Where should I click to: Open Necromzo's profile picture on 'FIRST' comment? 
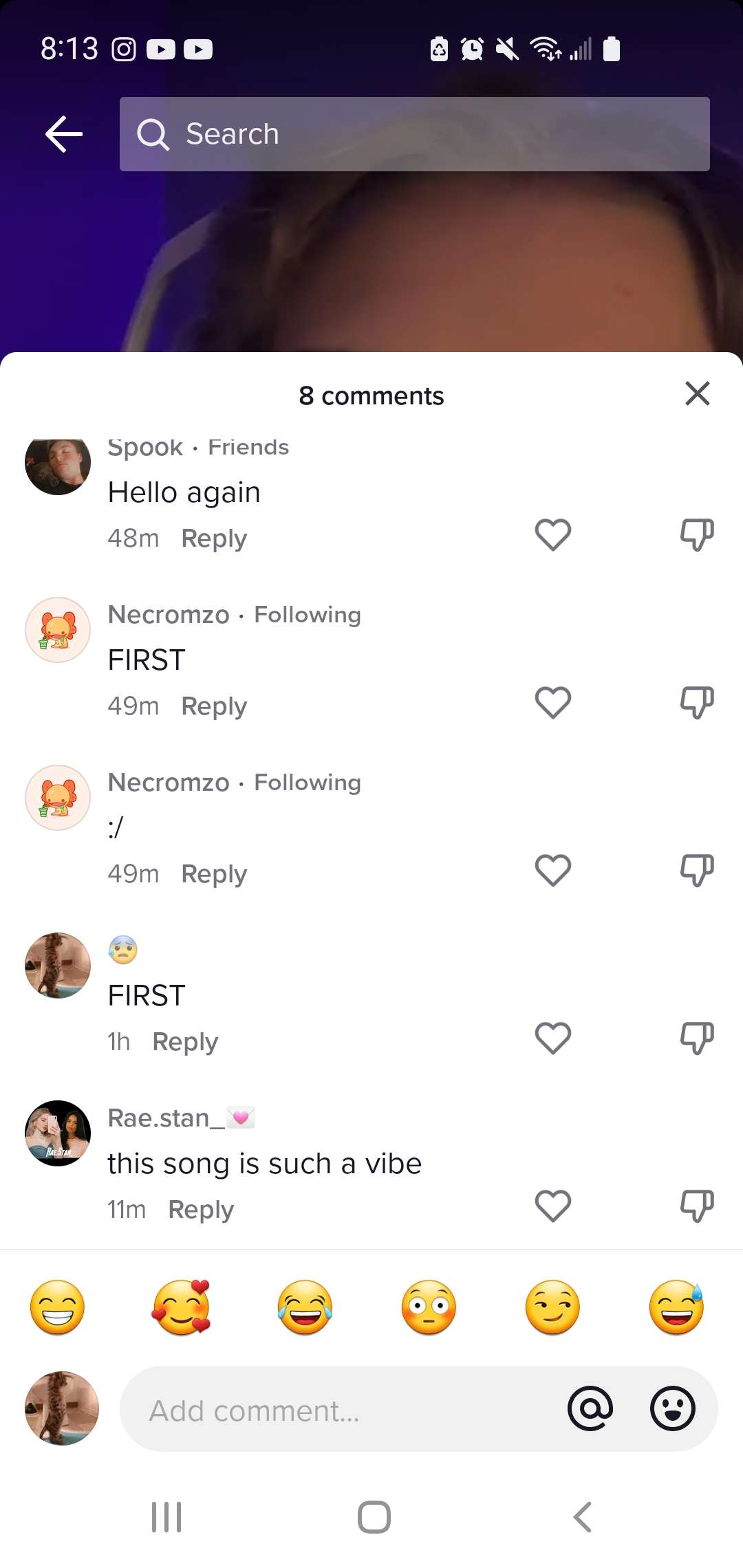(x=58, y=630)
